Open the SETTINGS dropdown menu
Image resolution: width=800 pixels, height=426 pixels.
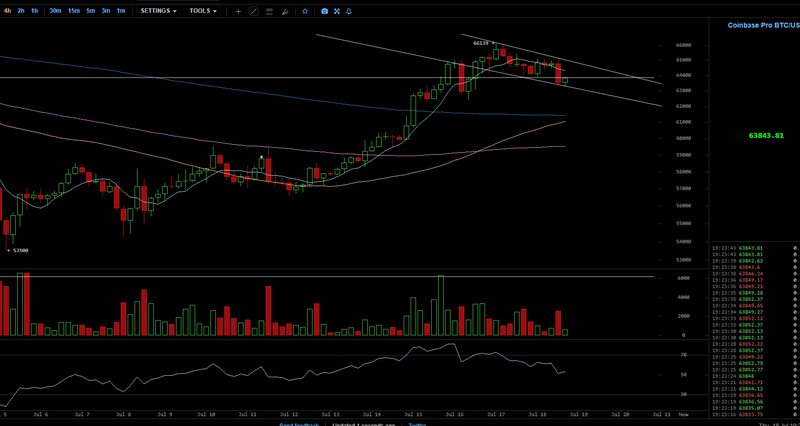(x=159, y=11)
